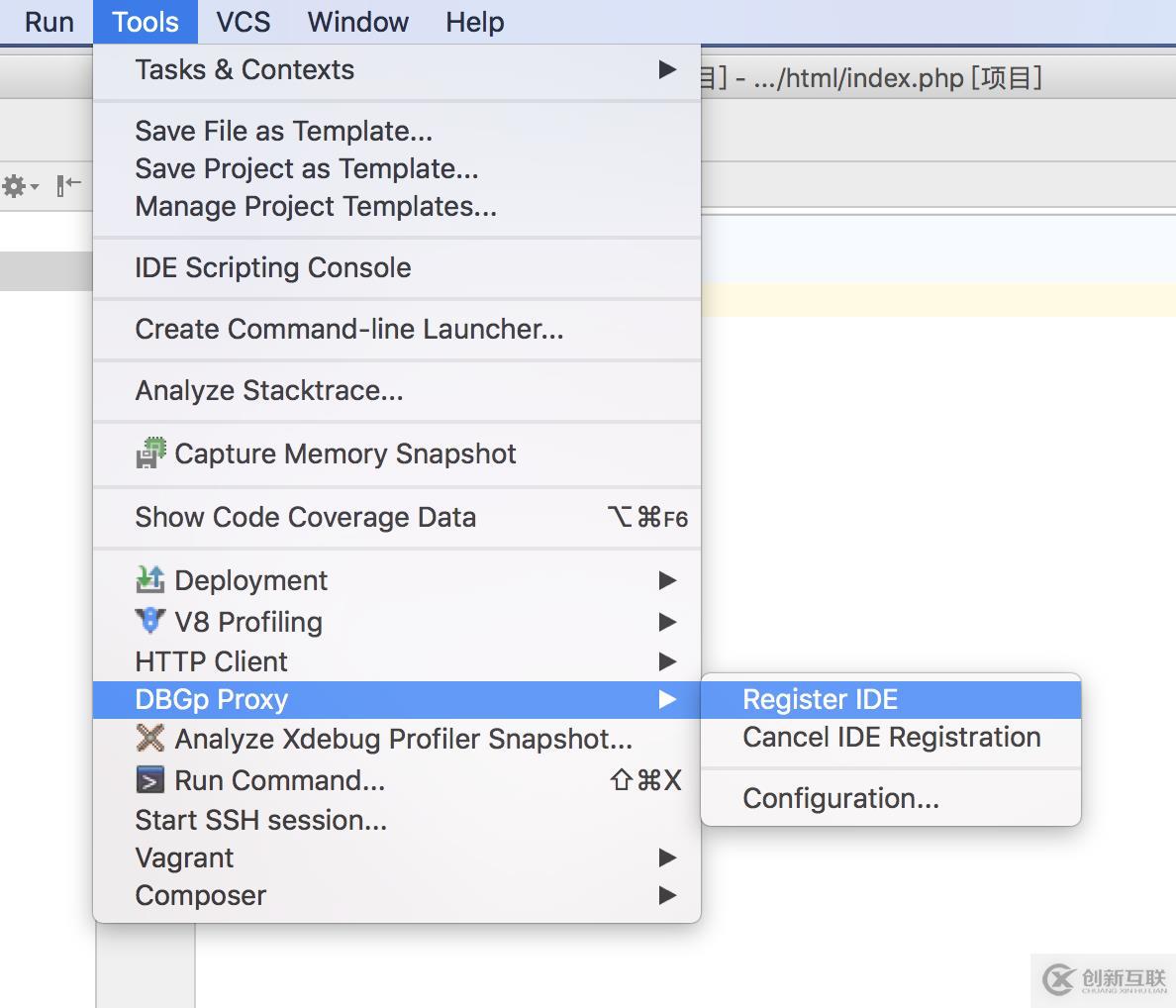Open the Help menu
This screenshot has width=1176, height=1008.
tap(474, 22)
